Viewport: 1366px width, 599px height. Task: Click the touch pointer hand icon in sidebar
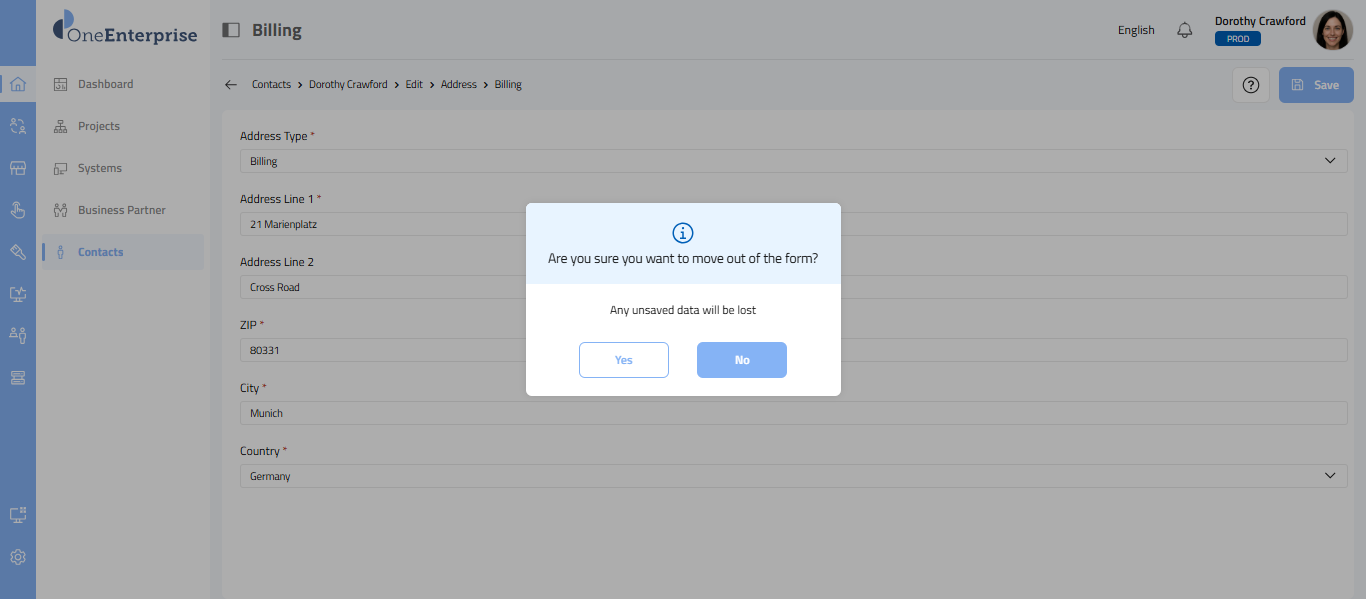pyautogui.click(x=17, y=210)
